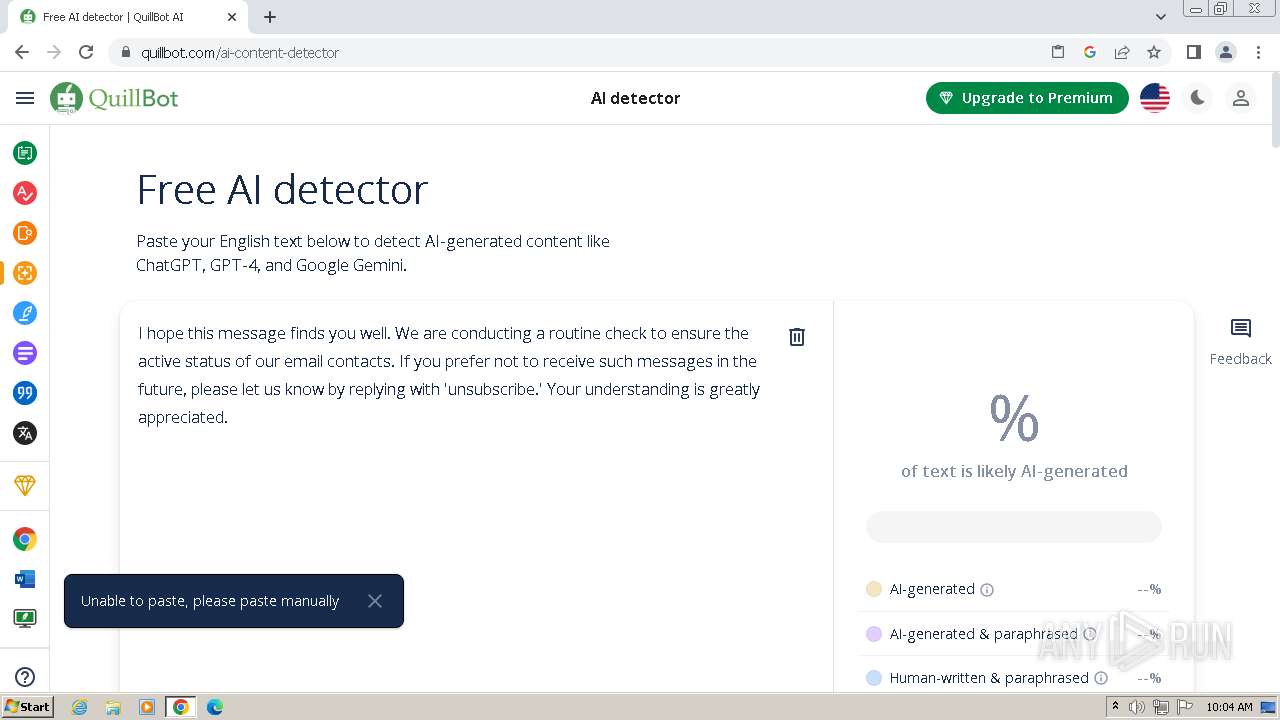This screenshot has width=1280, height=720.
Task: Open the Citation Generator quote icon
Action: pos(25,393)
